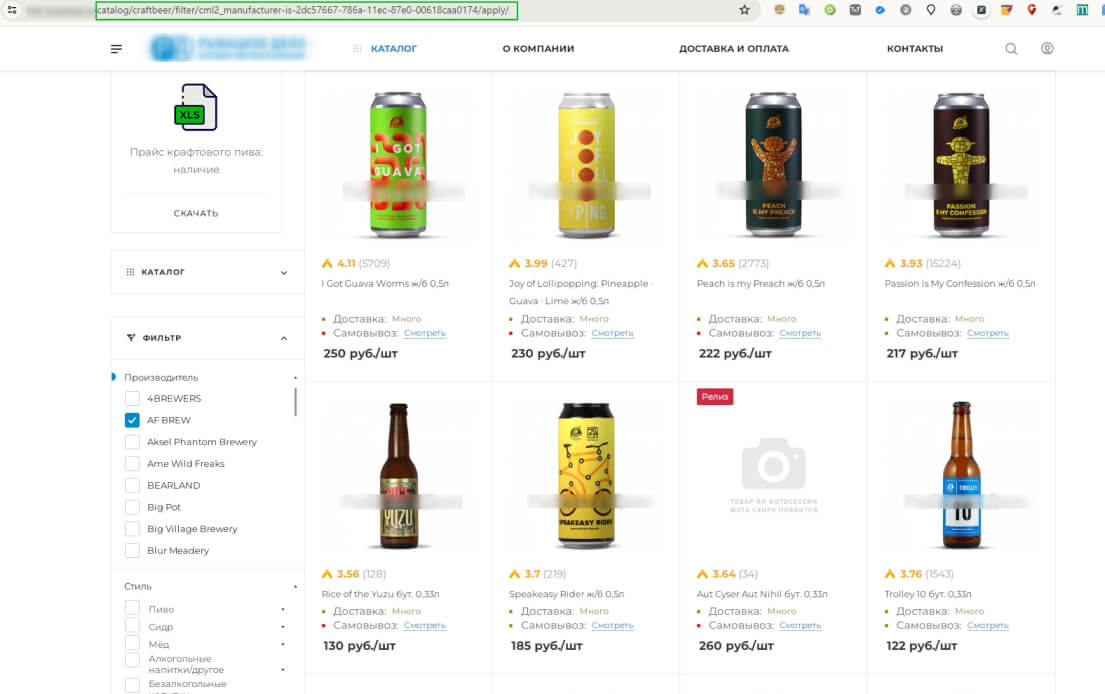Viewport: 1105px width, 694px height.
Task: Click the manufacturer list scrollbar
Action: click(295, 402)
